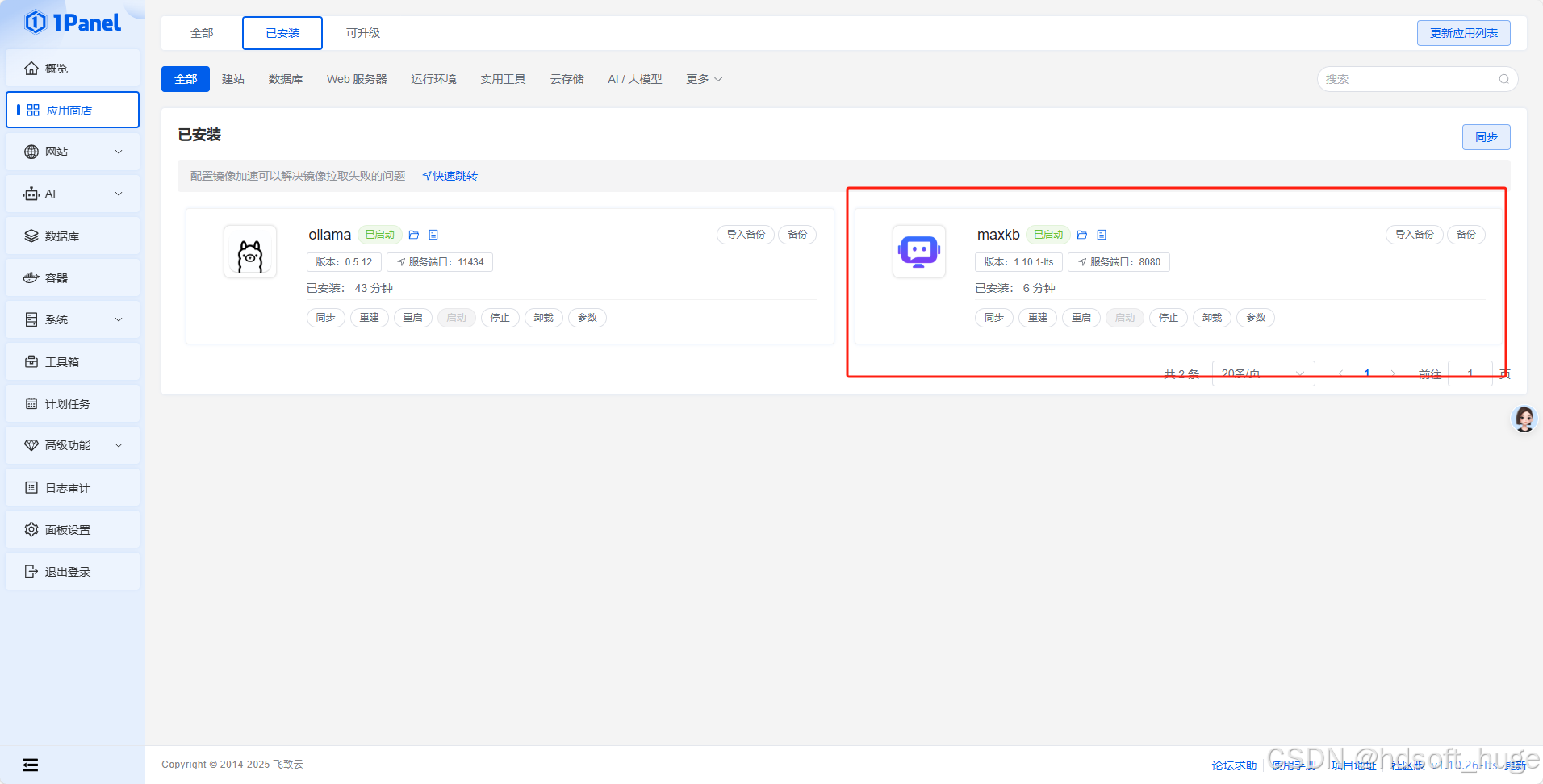
Task: Open 工具箱 in the sidebar
Action: click(x=73, y=361)
